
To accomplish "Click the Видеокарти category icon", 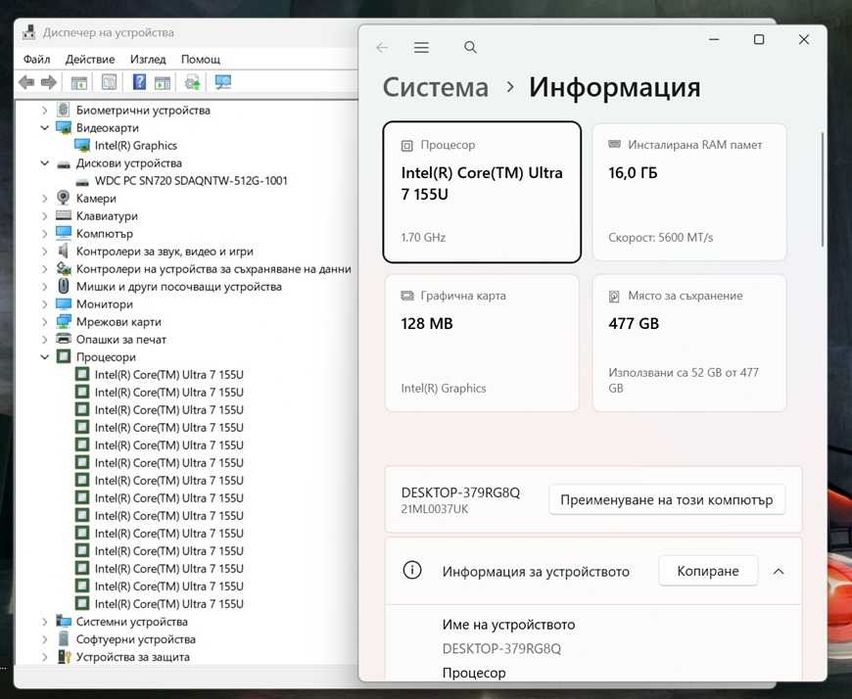I will pyautogui.click(x=64, y=128).
